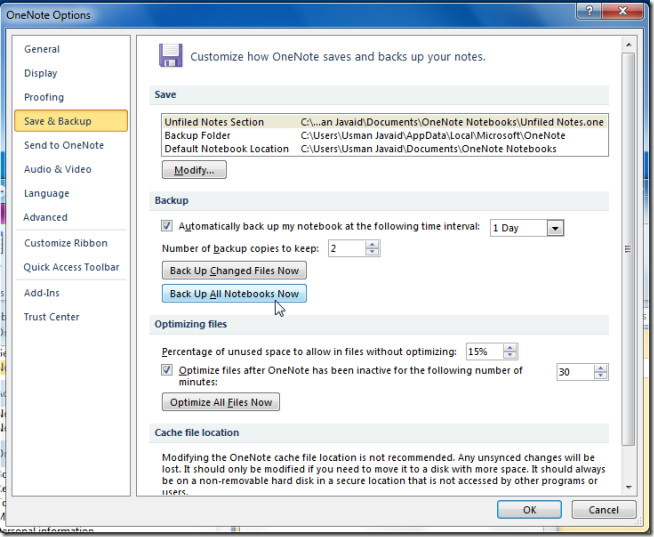Toggle automatic notebook backup checkbox

tap(167, 226)
